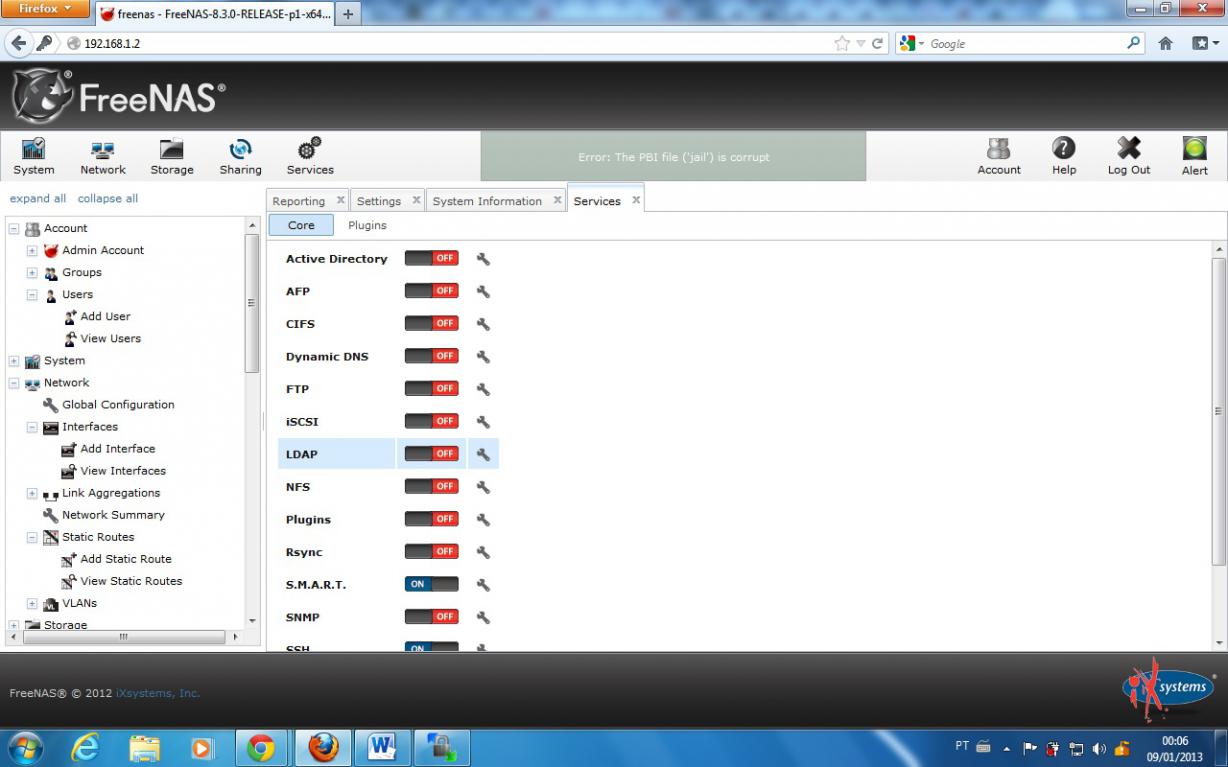Collapse the Account tree node
This screenshot has width=1228, height=767.
(14, 229)
